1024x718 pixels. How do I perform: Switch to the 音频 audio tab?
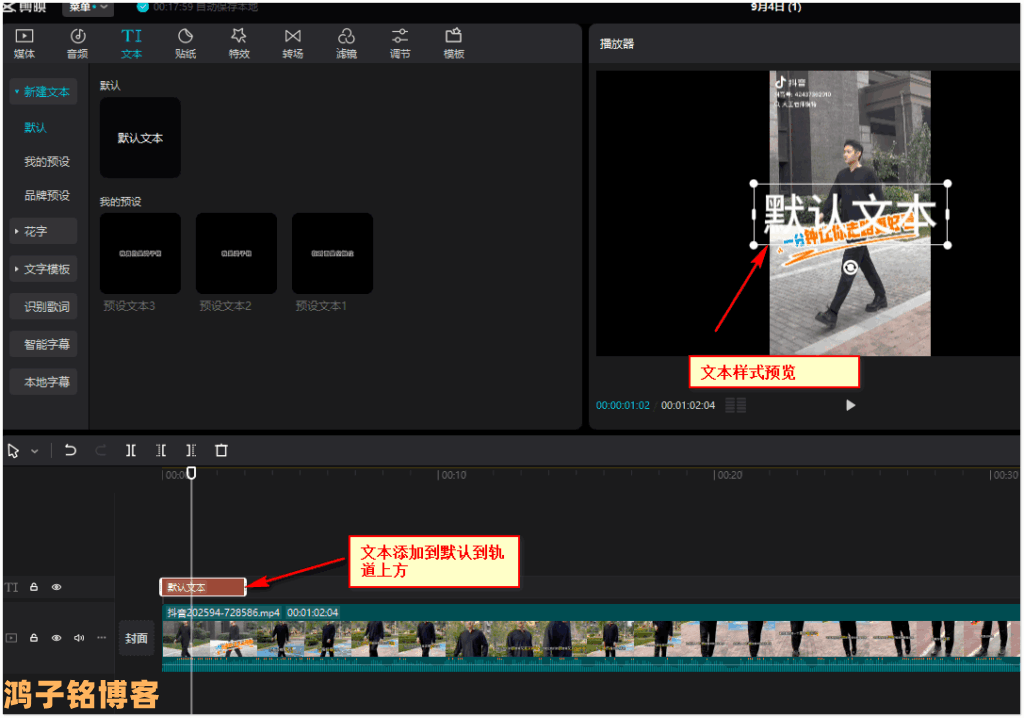pyautogui.click(x=77, y=43)
